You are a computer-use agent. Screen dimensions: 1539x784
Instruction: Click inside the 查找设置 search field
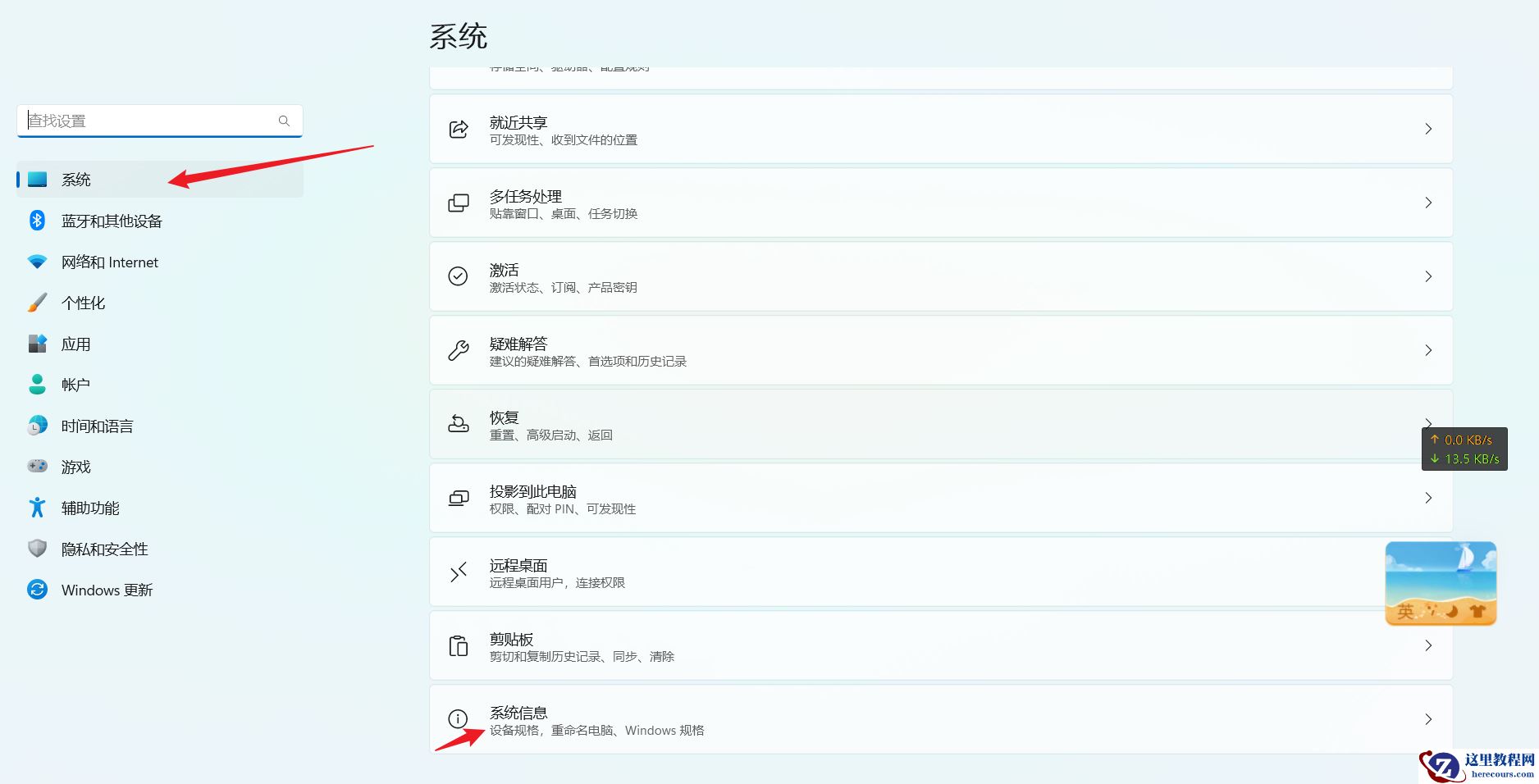pos(148,121)
